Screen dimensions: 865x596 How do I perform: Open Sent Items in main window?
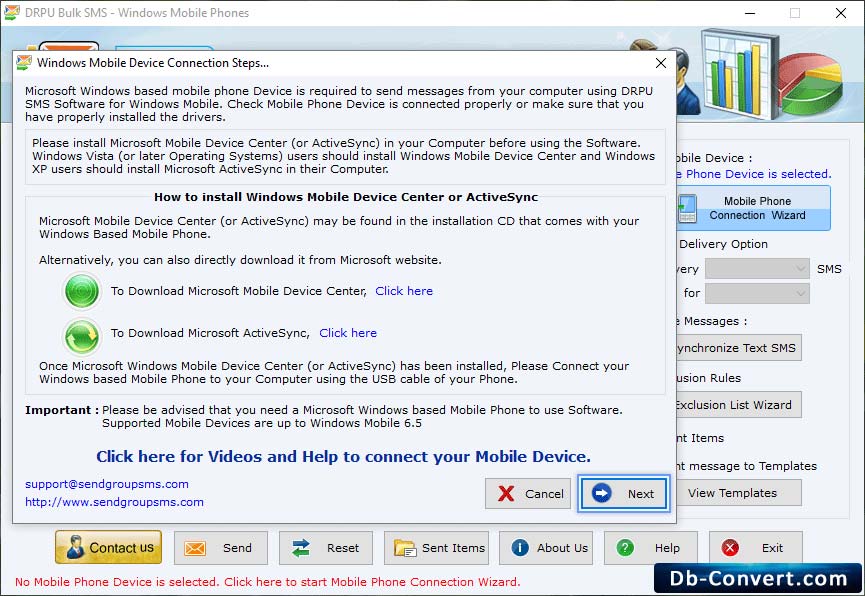click(x=436, y=548)
